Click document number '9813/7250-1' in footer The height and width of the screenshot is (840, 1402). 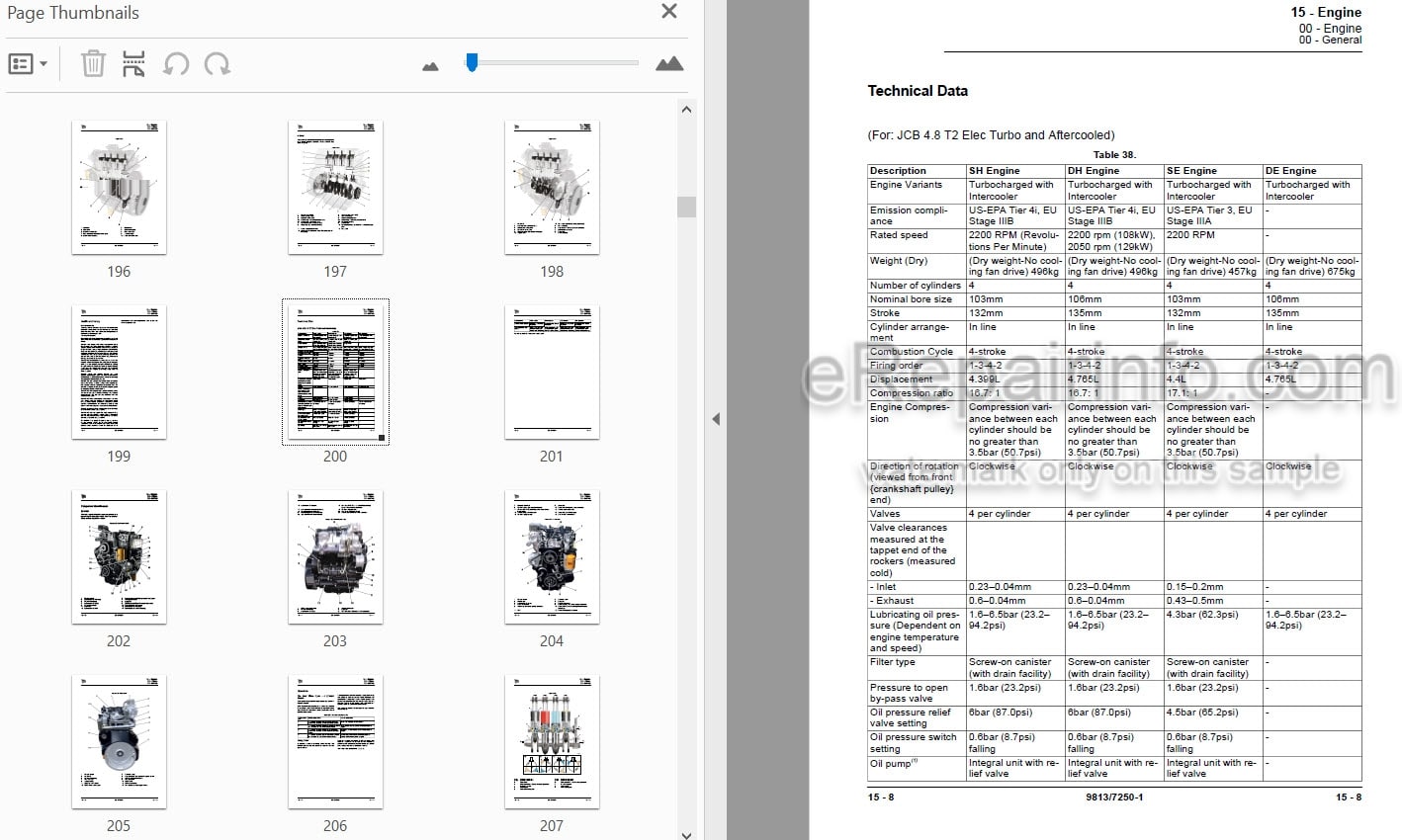1113,797
